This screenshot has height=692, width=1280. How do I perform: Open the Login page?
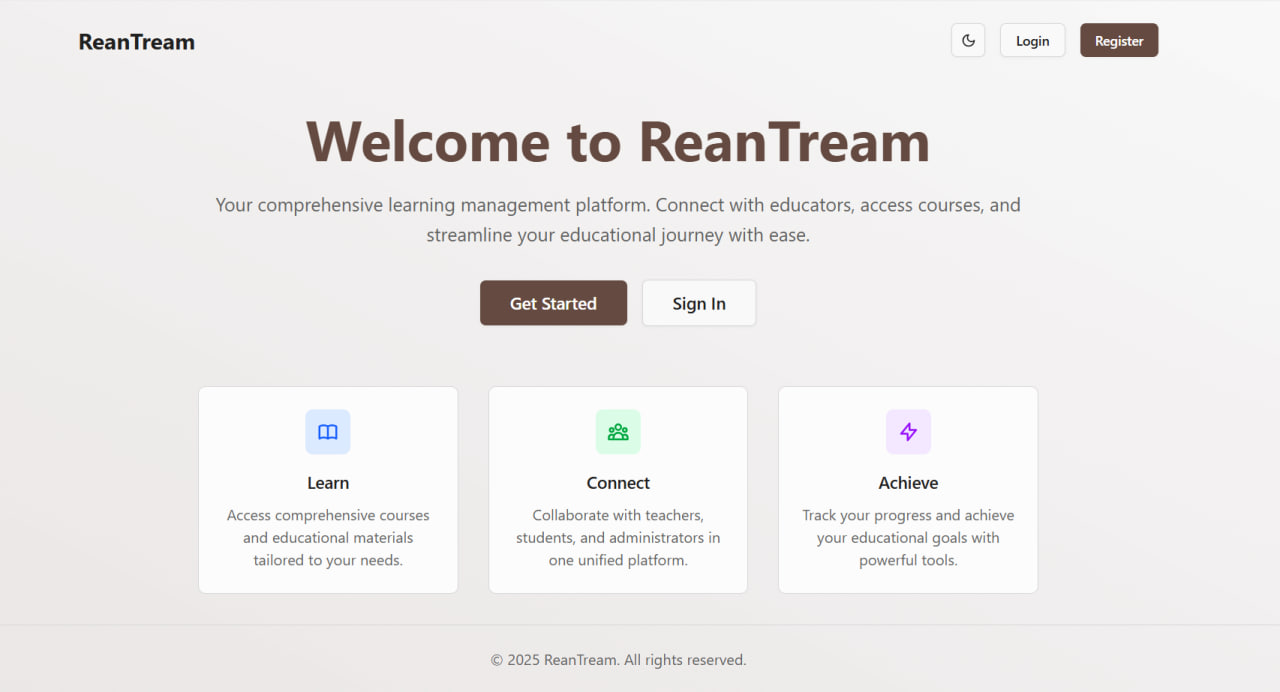coord(1032,40)
